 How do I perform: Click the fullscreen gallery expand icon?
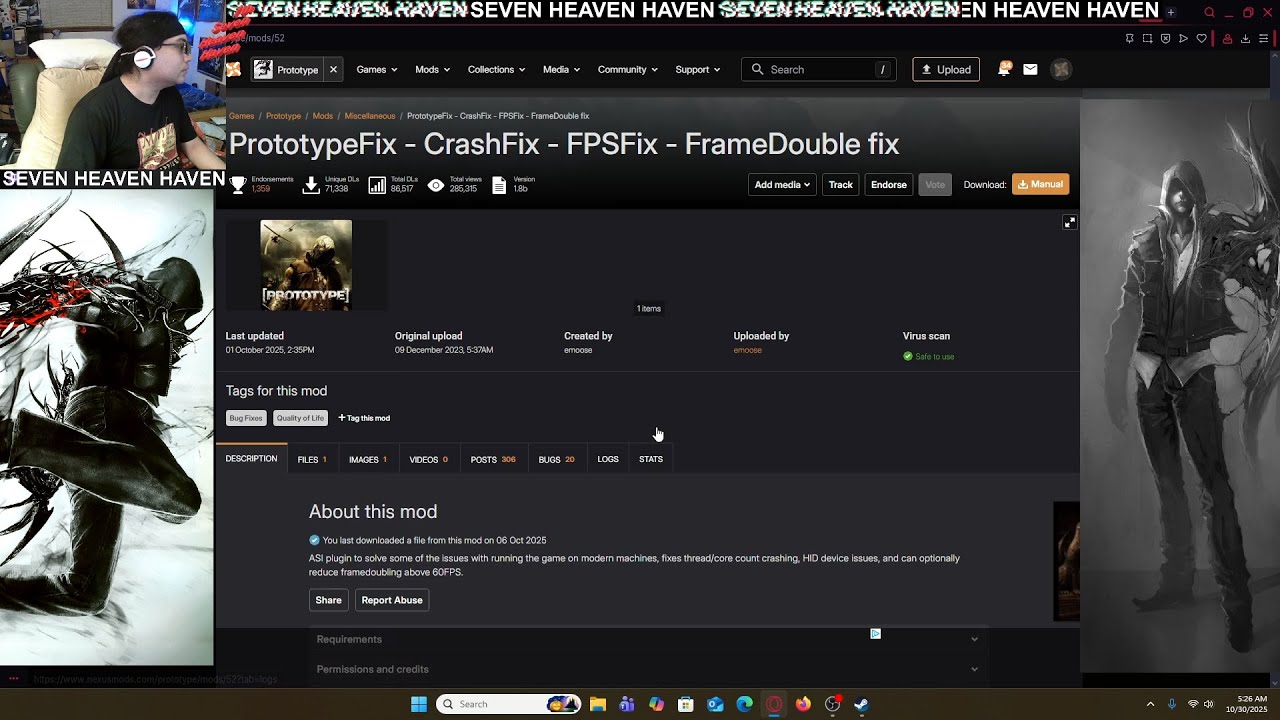click(1069, 222)
